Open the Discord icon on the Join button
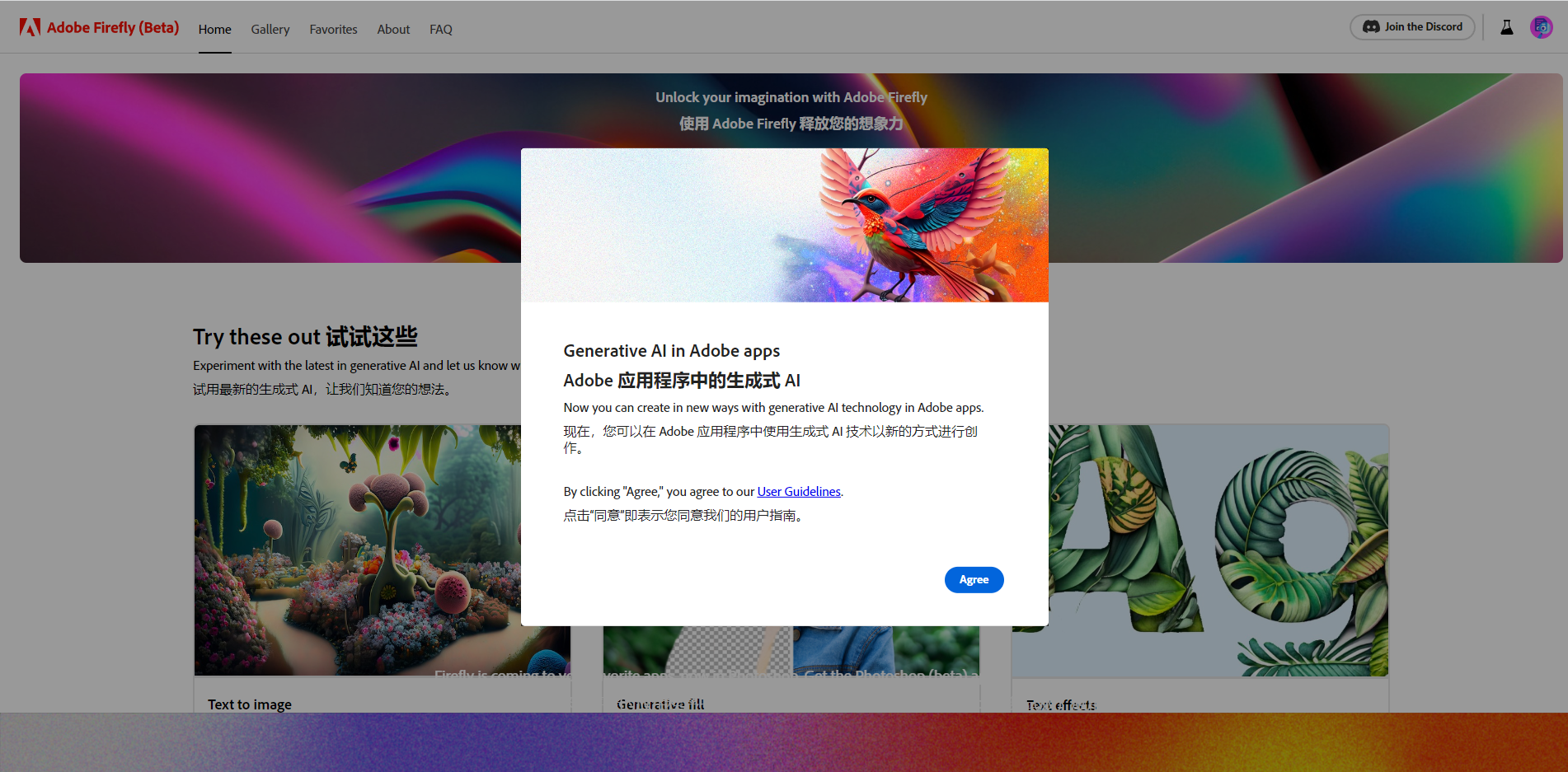The height and width of the screenshot is (772, 1568). tap(1370, 26)
